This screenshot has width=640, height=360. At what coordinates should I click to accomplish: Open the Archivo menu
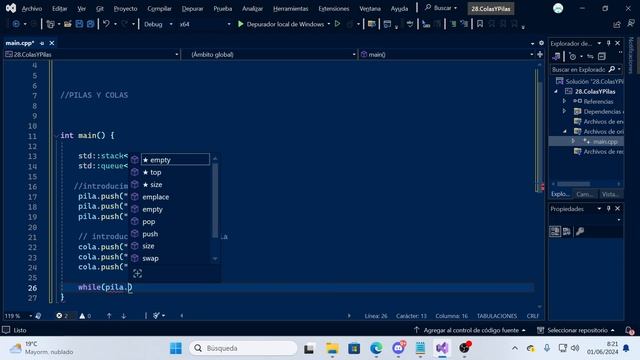click(32, 9)
